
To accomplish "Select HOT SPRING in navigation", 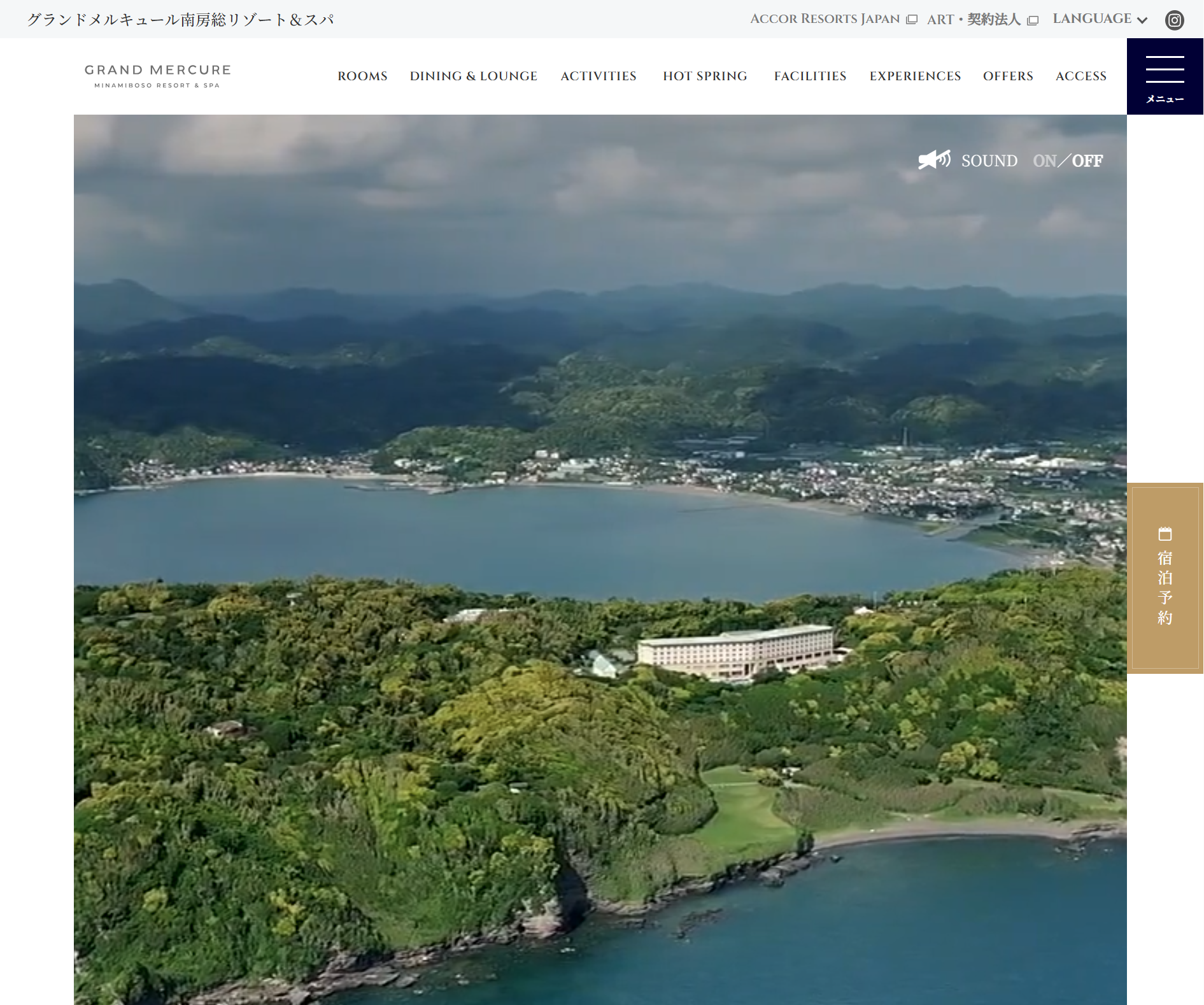I will point(705,76).
